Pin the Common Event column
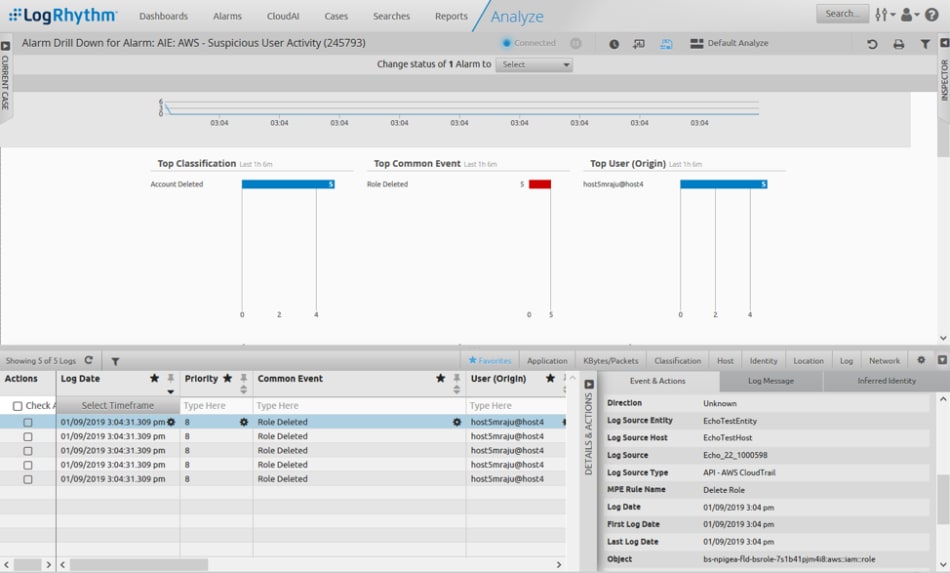This screenshot has width=950, height=573. tap(457, 378)
